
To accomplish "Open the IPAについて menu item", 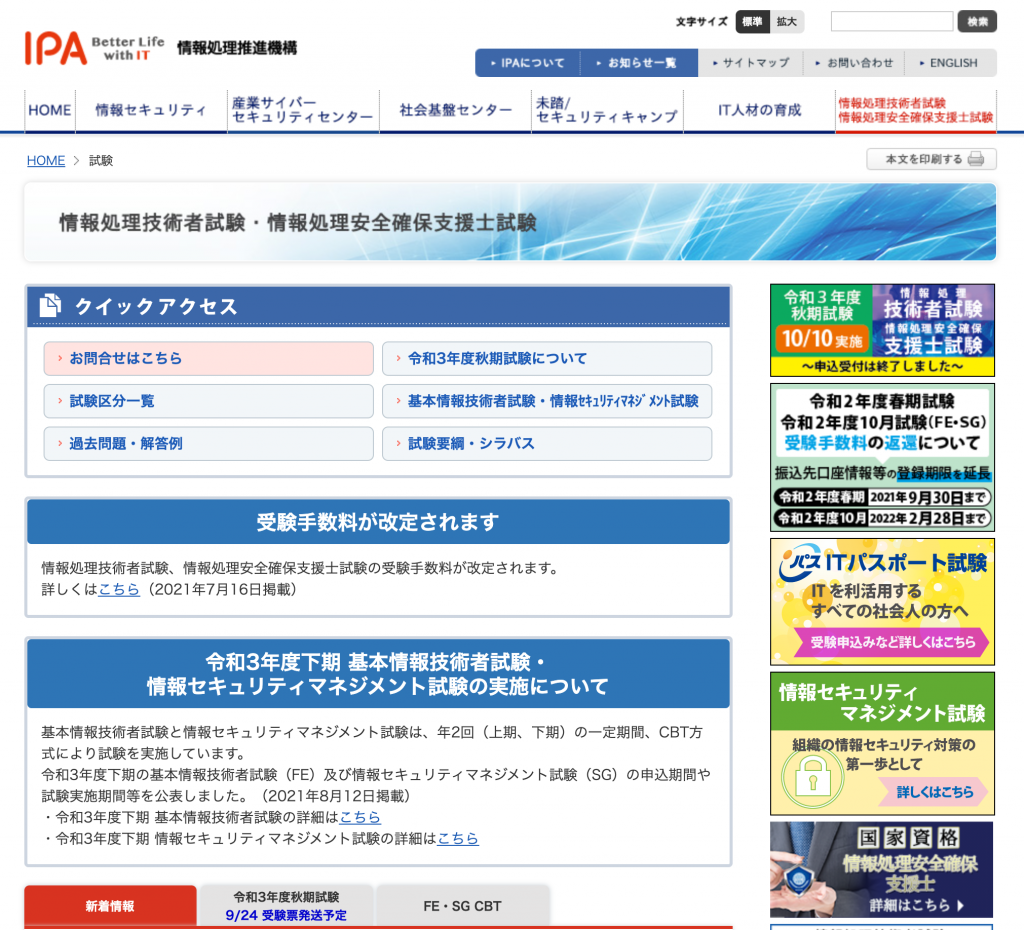I will pyautogui.click(x=528, y=63).
